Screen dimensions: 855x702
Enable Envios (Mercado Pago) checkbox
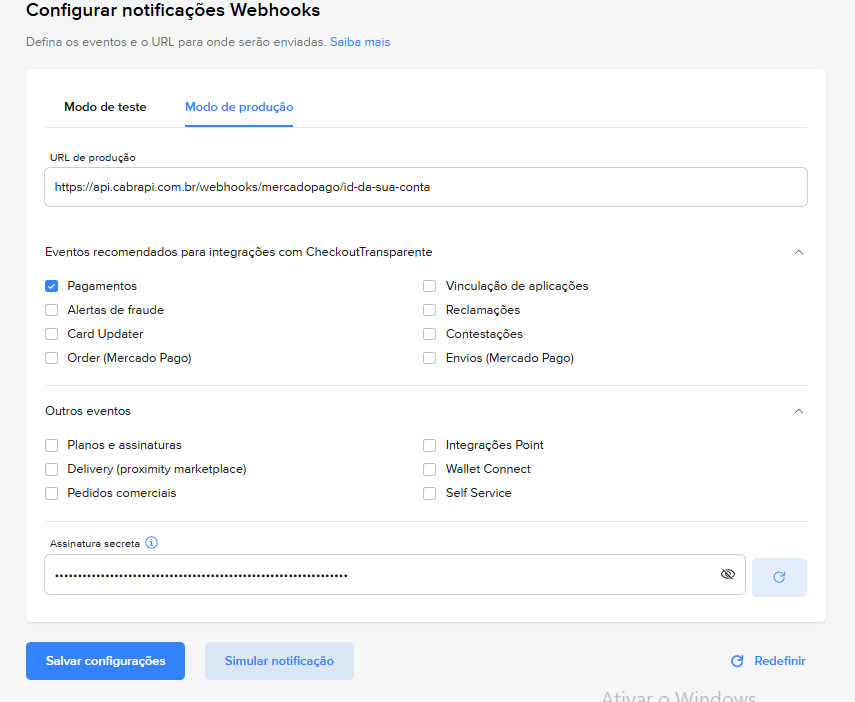[430, 358]
